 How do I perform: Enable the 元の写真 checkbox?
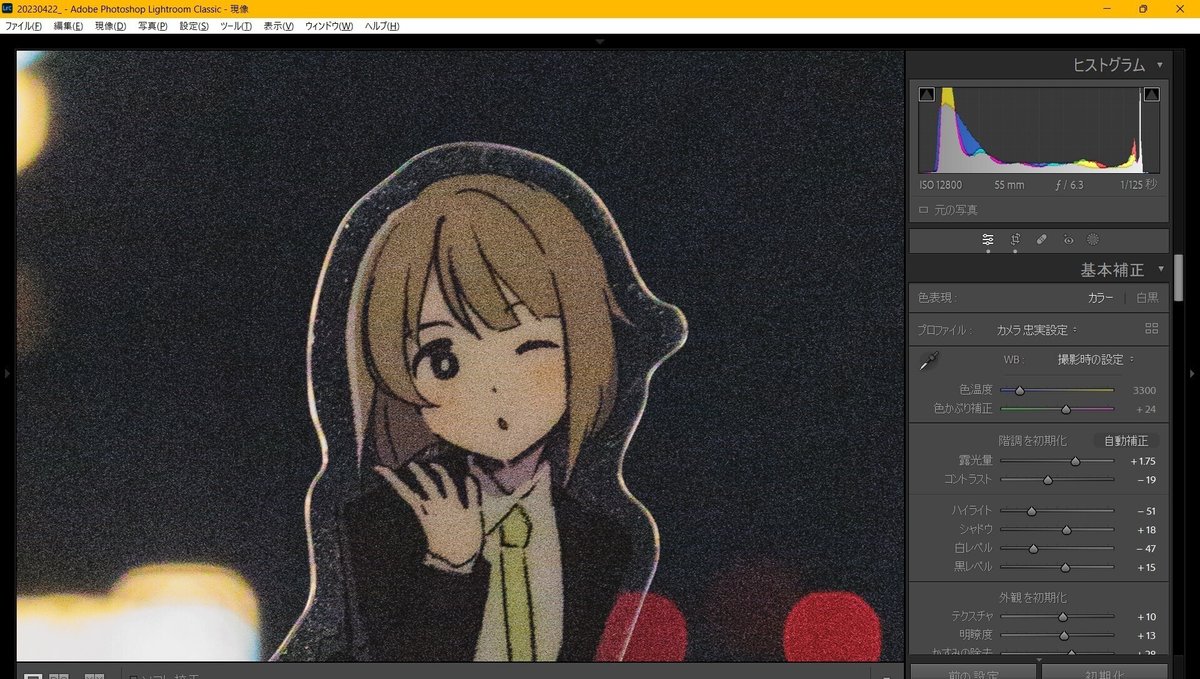point(923,210)
